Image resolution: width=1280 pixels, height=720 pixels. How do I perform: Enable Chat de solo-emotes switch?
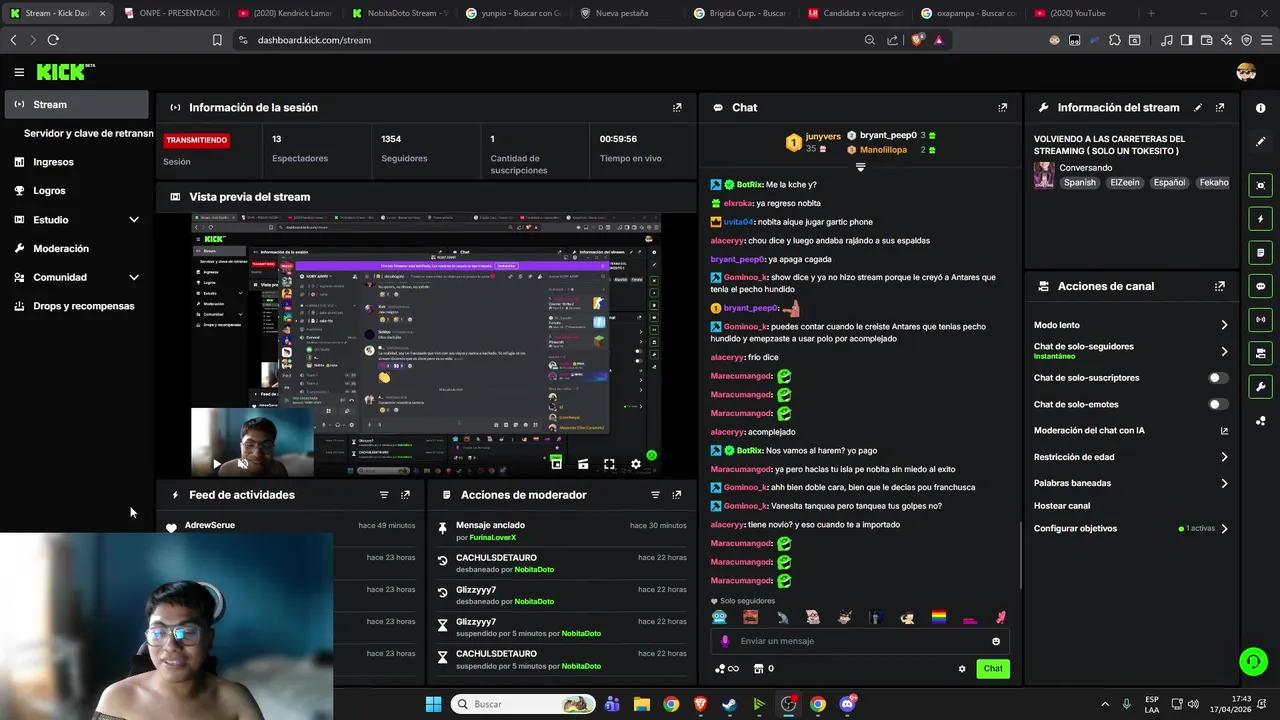tap(1218, 404)
